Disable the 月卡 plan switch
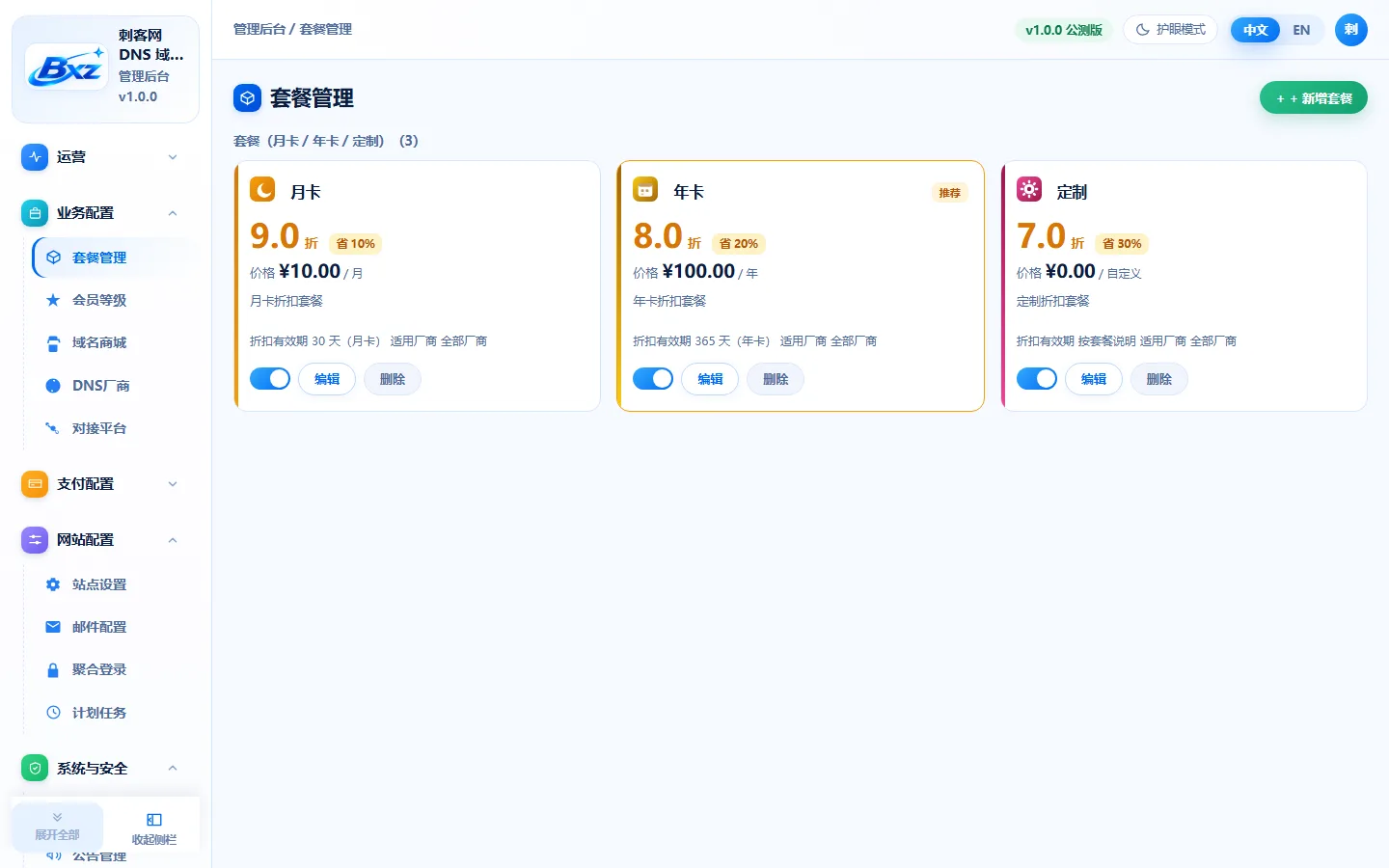The width and height of the screenshot is (1389, 868). (x=270, y=379)
